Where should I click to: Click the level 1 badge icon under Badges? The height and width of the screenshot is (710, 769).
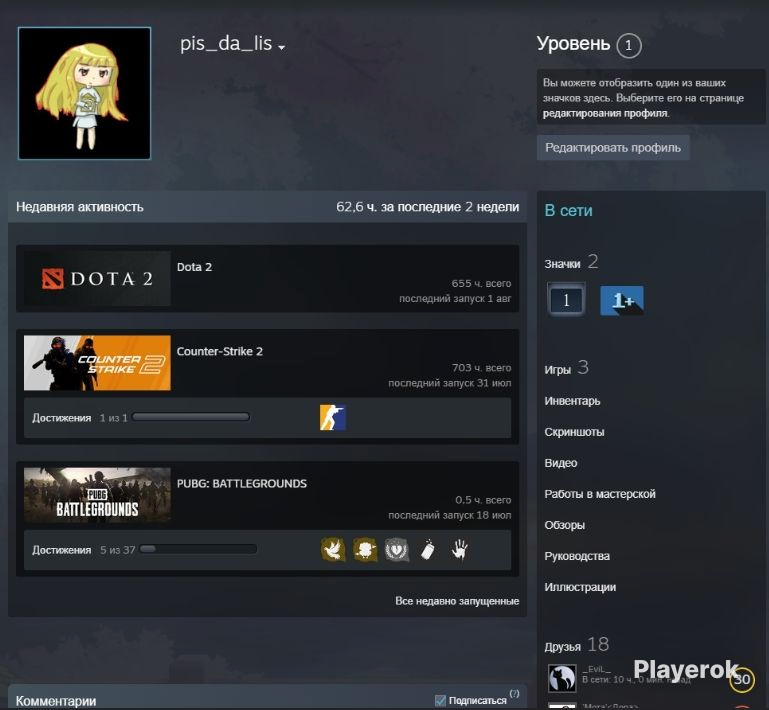pos(566,300)
